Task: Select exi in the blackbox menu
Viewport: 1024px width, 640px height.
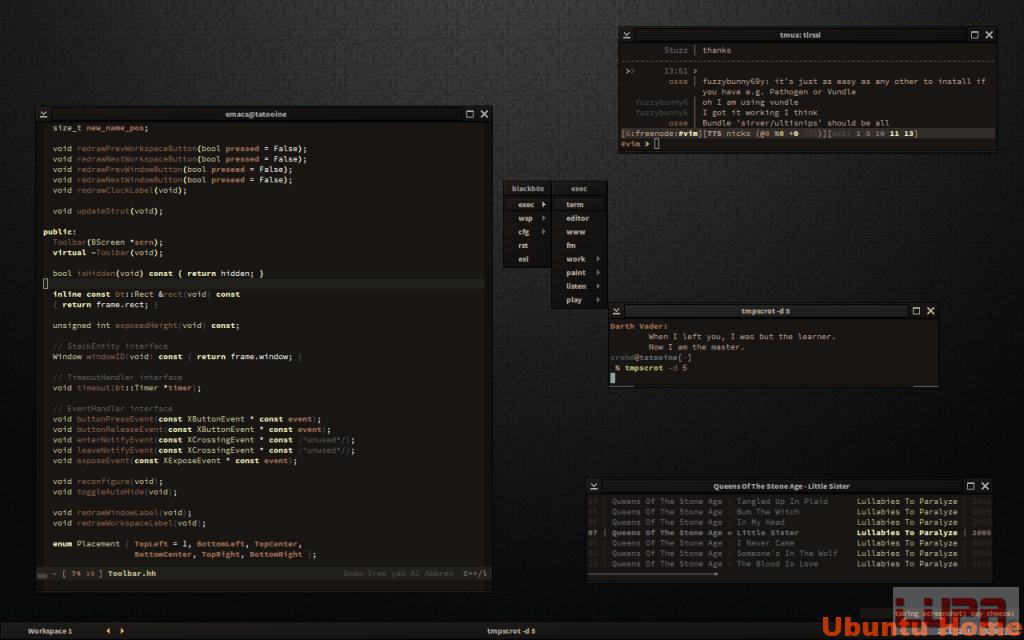Action: 524,259
